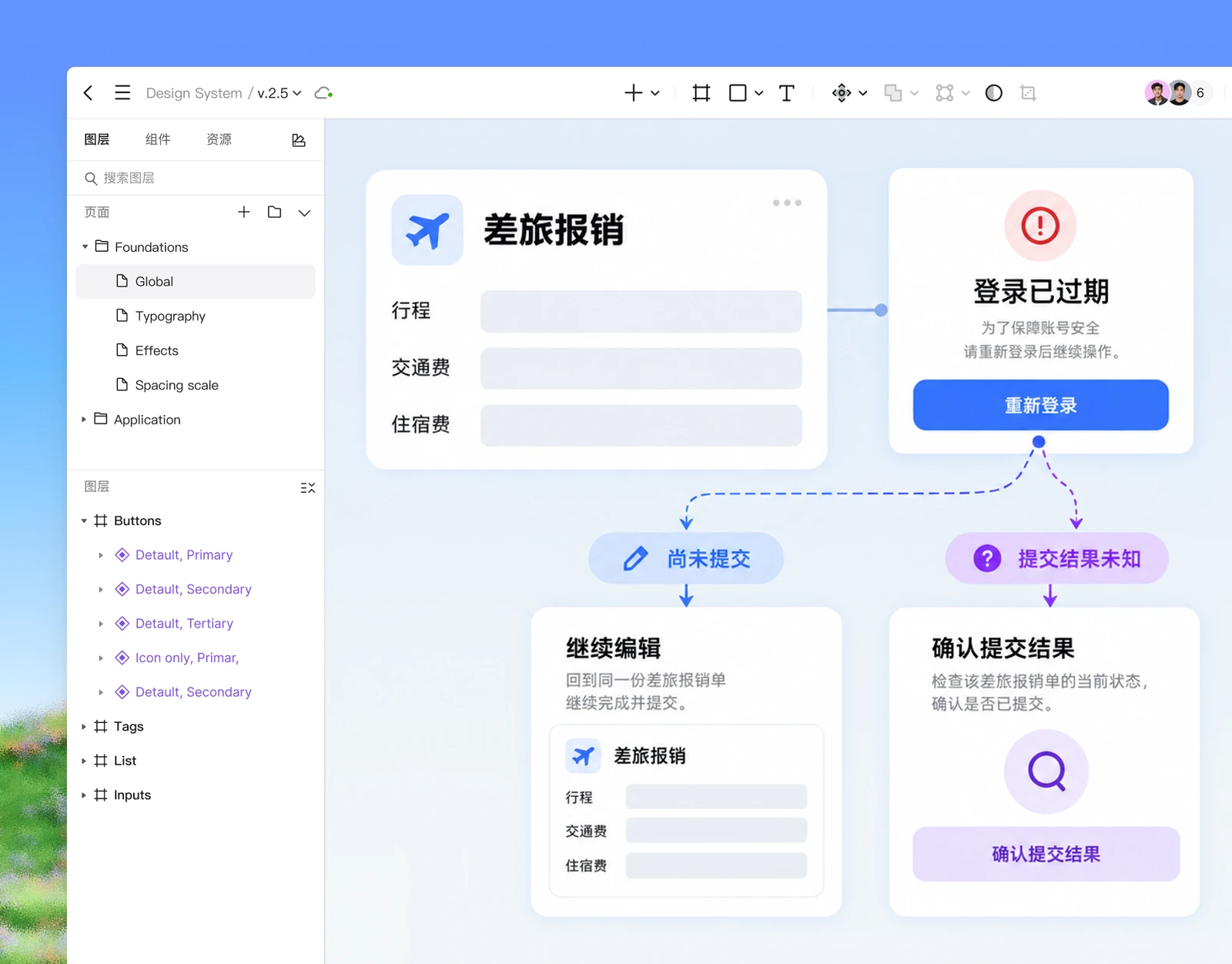Click the boolean union shapes icon
The height and width of the screenshot is (964, 1232).
point(893,93)
